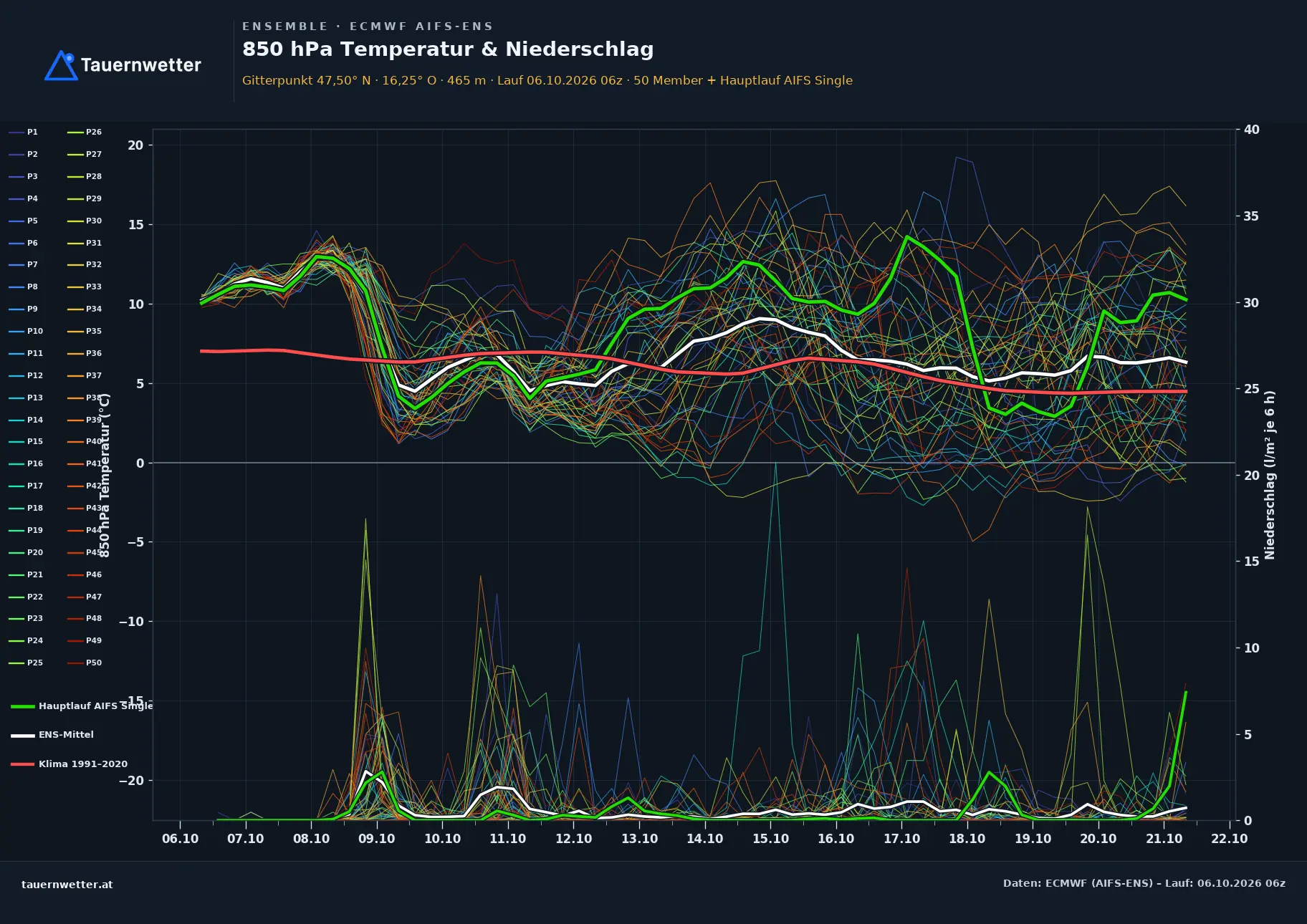Select the P50 legend entry

click(x=85, y=663)
